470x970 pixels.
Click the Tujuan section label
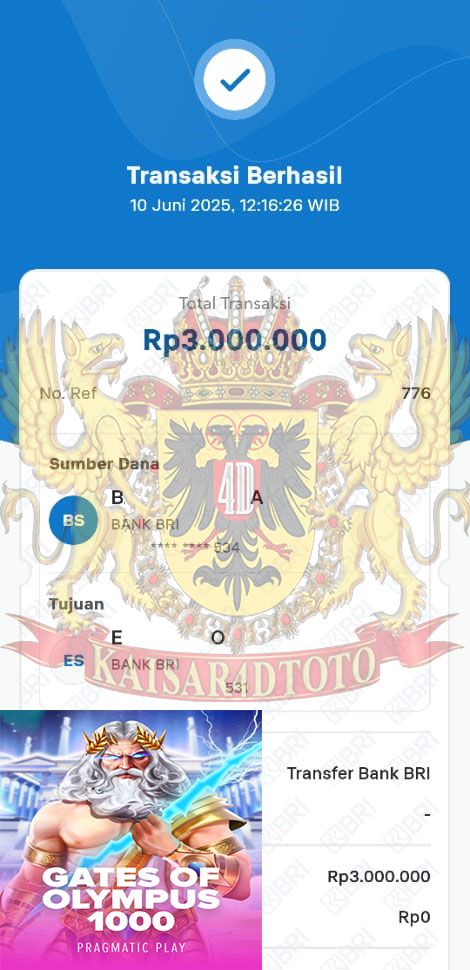click(x=76, y=604)
